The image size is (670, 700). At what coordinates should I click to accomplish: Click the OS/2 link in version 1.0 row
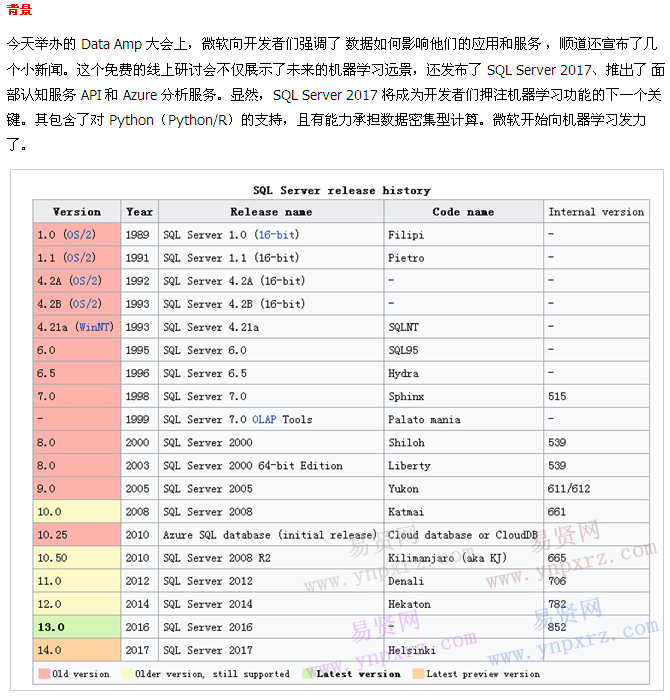79,235
